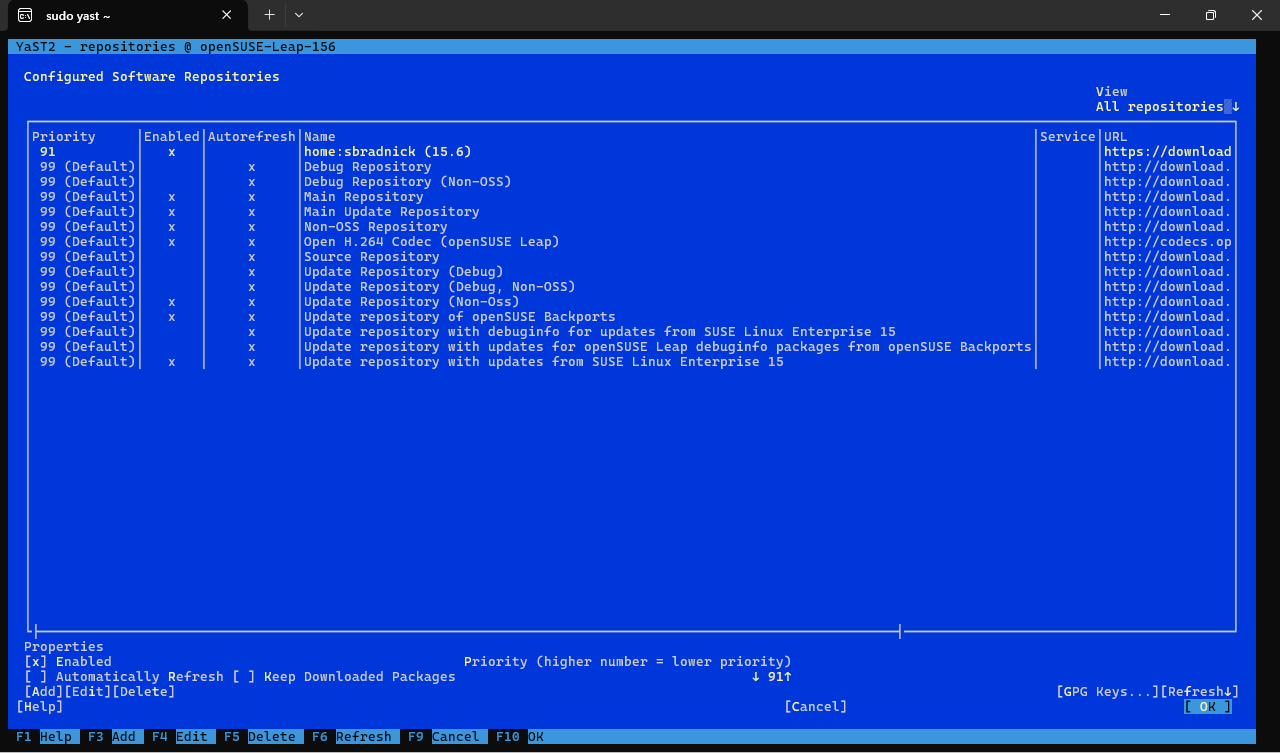Open the GPG Keys... button
Viewport: 1280px width, 753px height.
point(1108,692)
